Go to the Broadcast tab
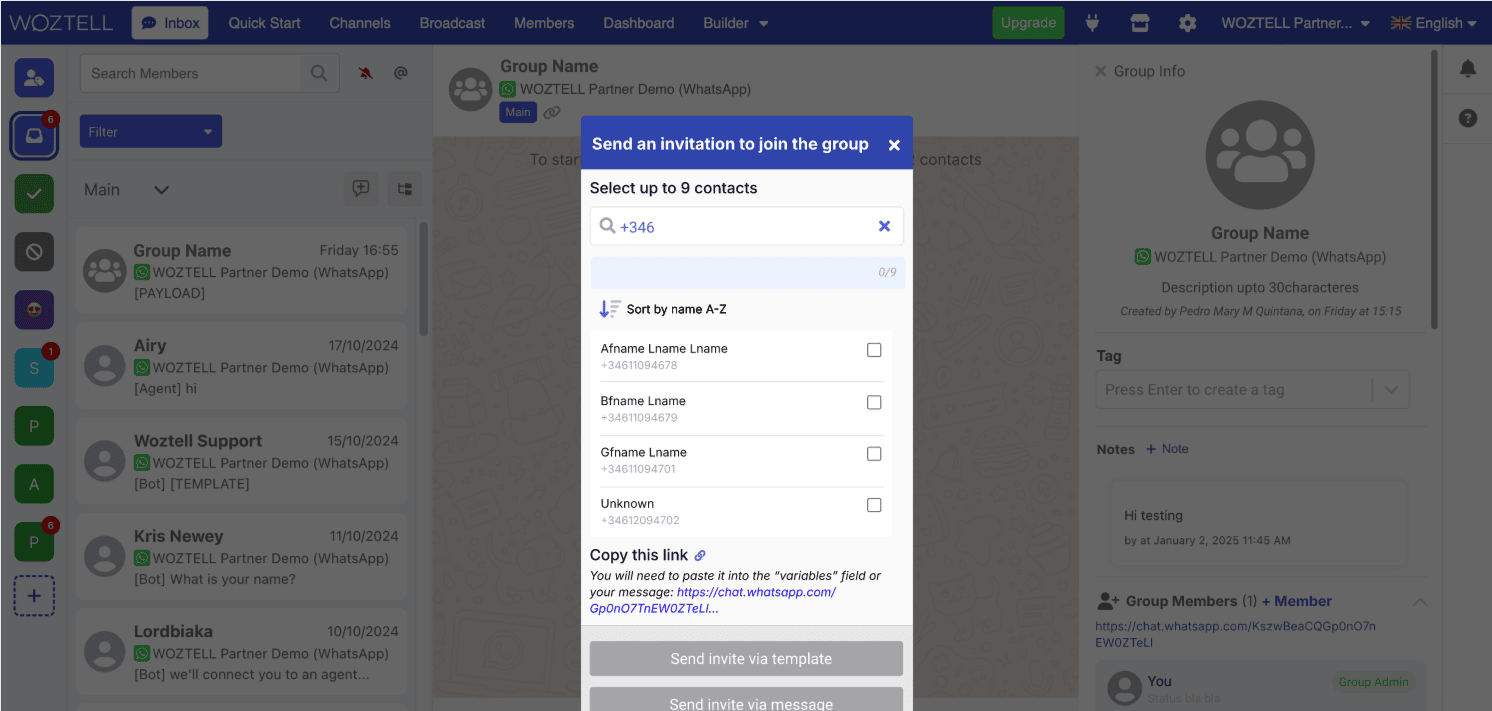The width and height of the screenshot is (1492, 711). 452,23
